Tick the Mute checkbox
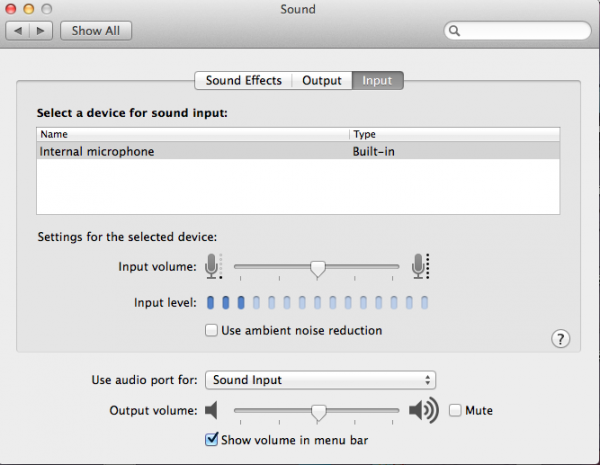 pos(456,410)
